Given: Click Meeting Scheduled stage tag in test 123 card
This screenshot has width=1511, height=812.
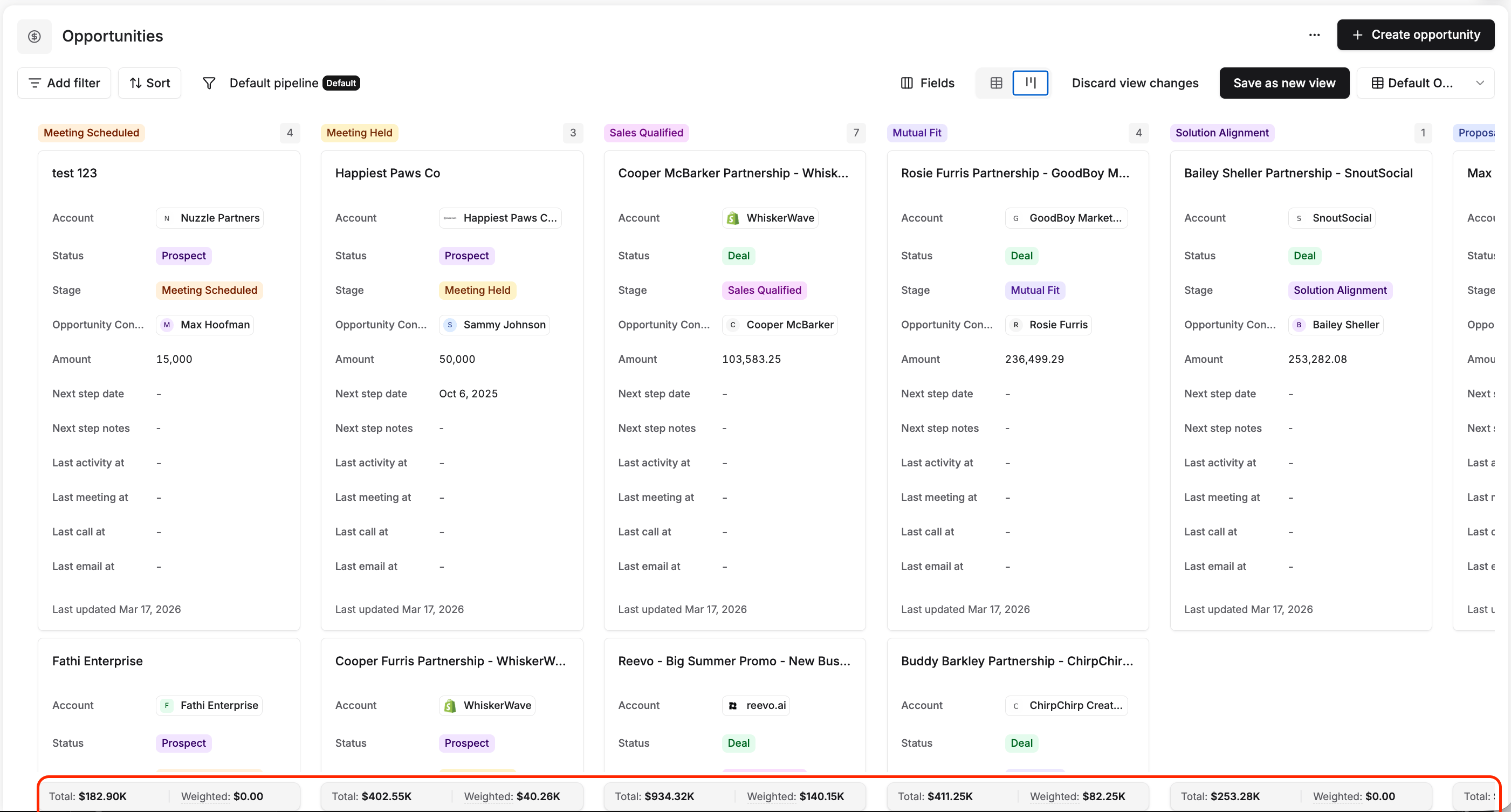Looking at the screenshot, I should [209, 290].
